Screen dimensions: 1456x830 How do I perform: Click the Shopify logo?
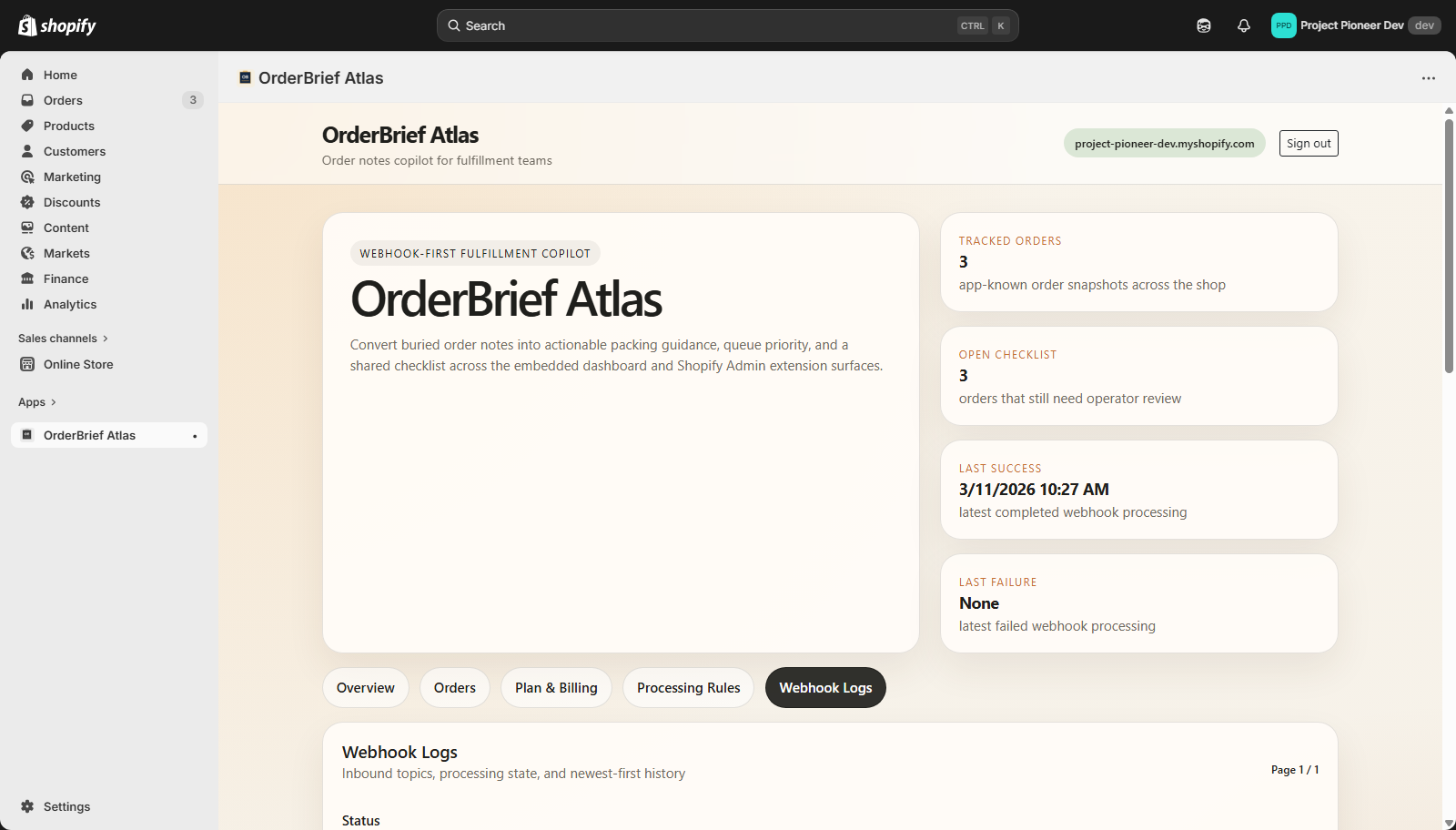click(57, 25)
